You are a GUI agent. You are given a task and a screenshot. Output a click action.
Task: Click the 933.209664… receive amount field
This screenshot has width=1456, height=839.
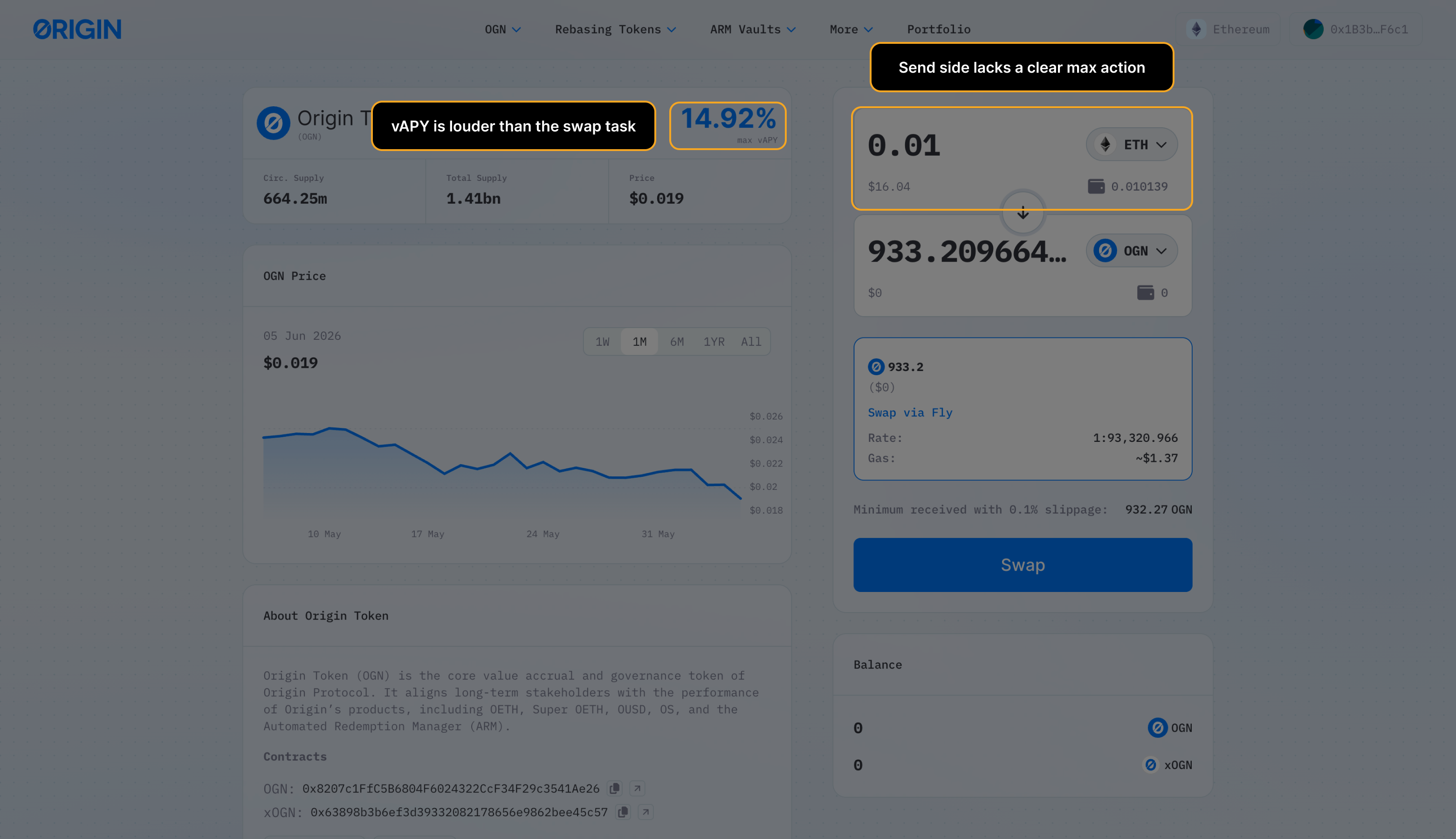coord(967,251)
